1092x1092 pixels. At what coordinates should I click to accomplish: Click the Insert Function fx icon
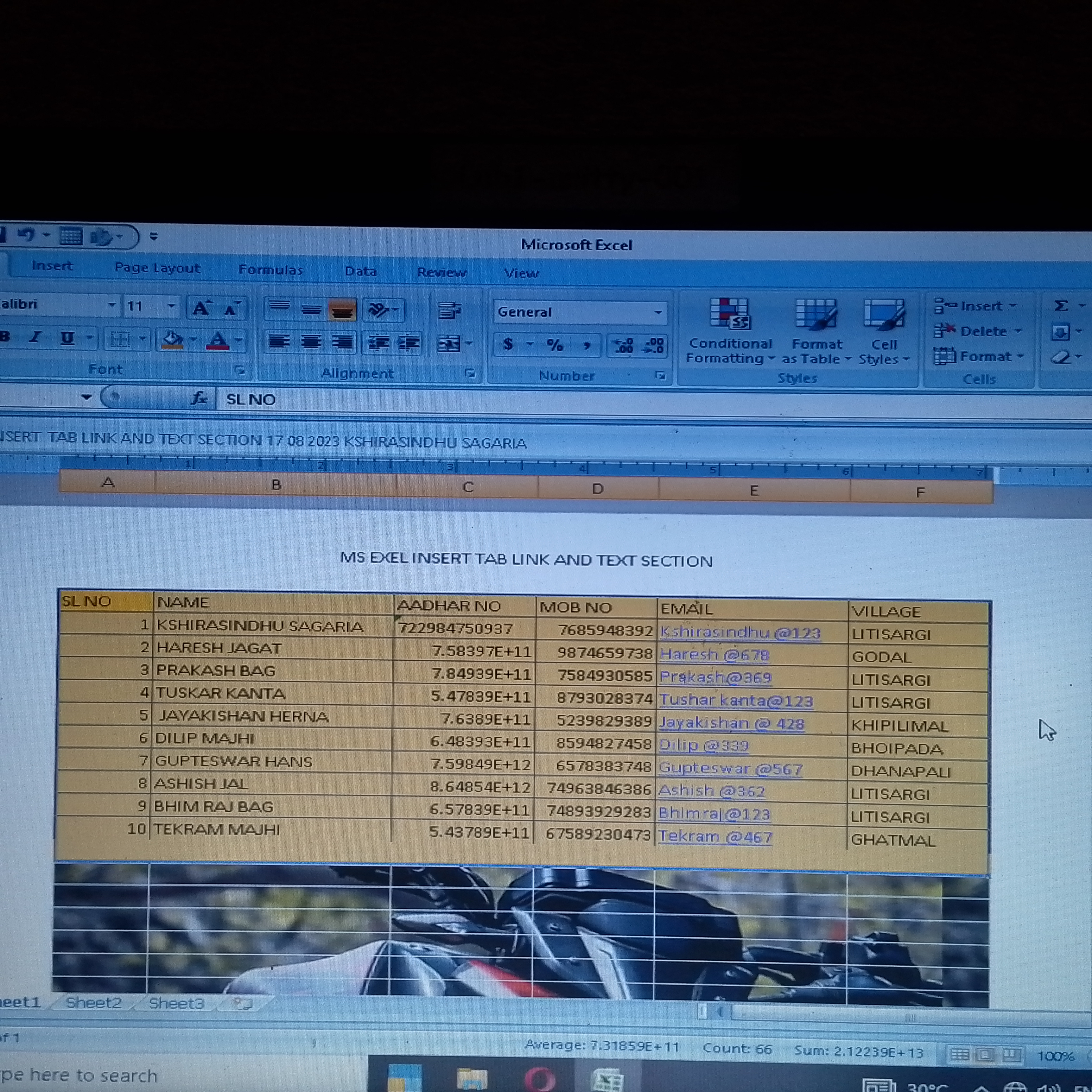pyautogui.click(x=199, y=399)
